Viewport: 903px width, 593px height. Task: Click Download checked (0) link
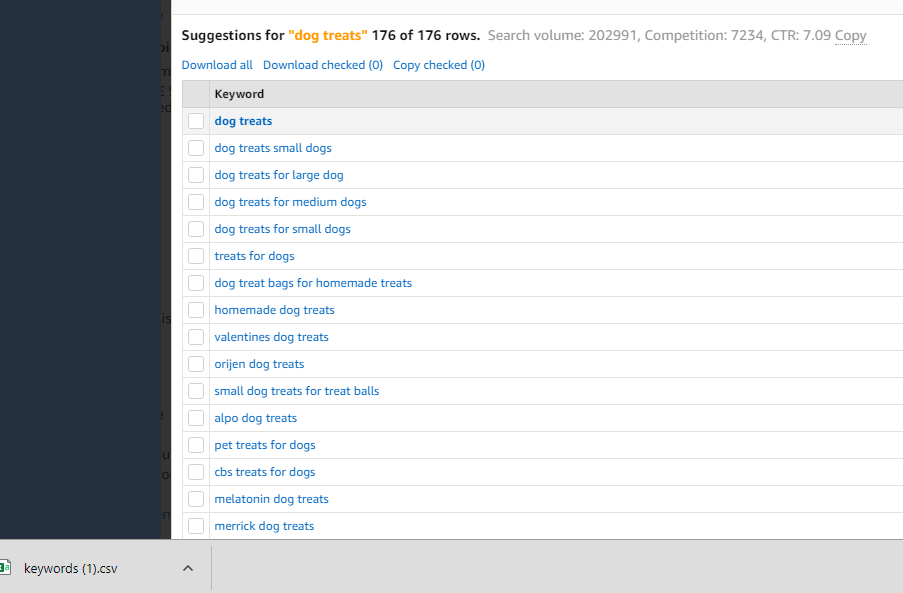323,65
